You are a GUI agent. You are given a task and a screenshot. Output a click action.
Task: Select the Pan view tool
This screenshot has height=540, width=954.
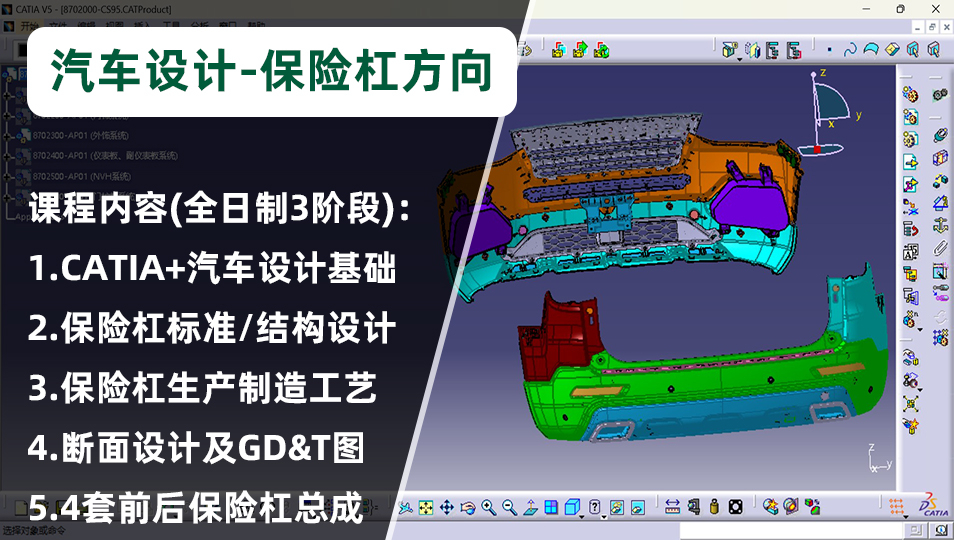point(447,507)
